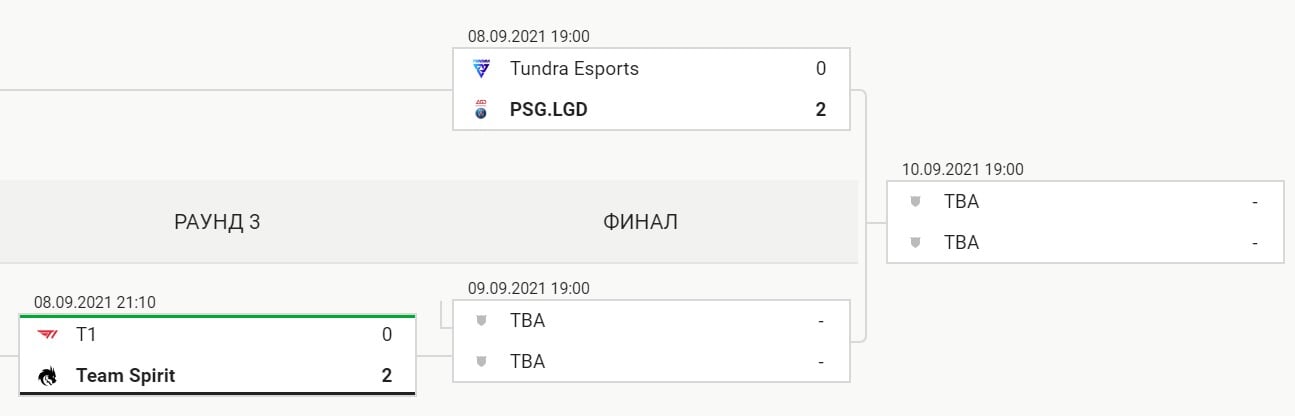Click the T1 red logo
1295x416 pixels.
(48, 335)
